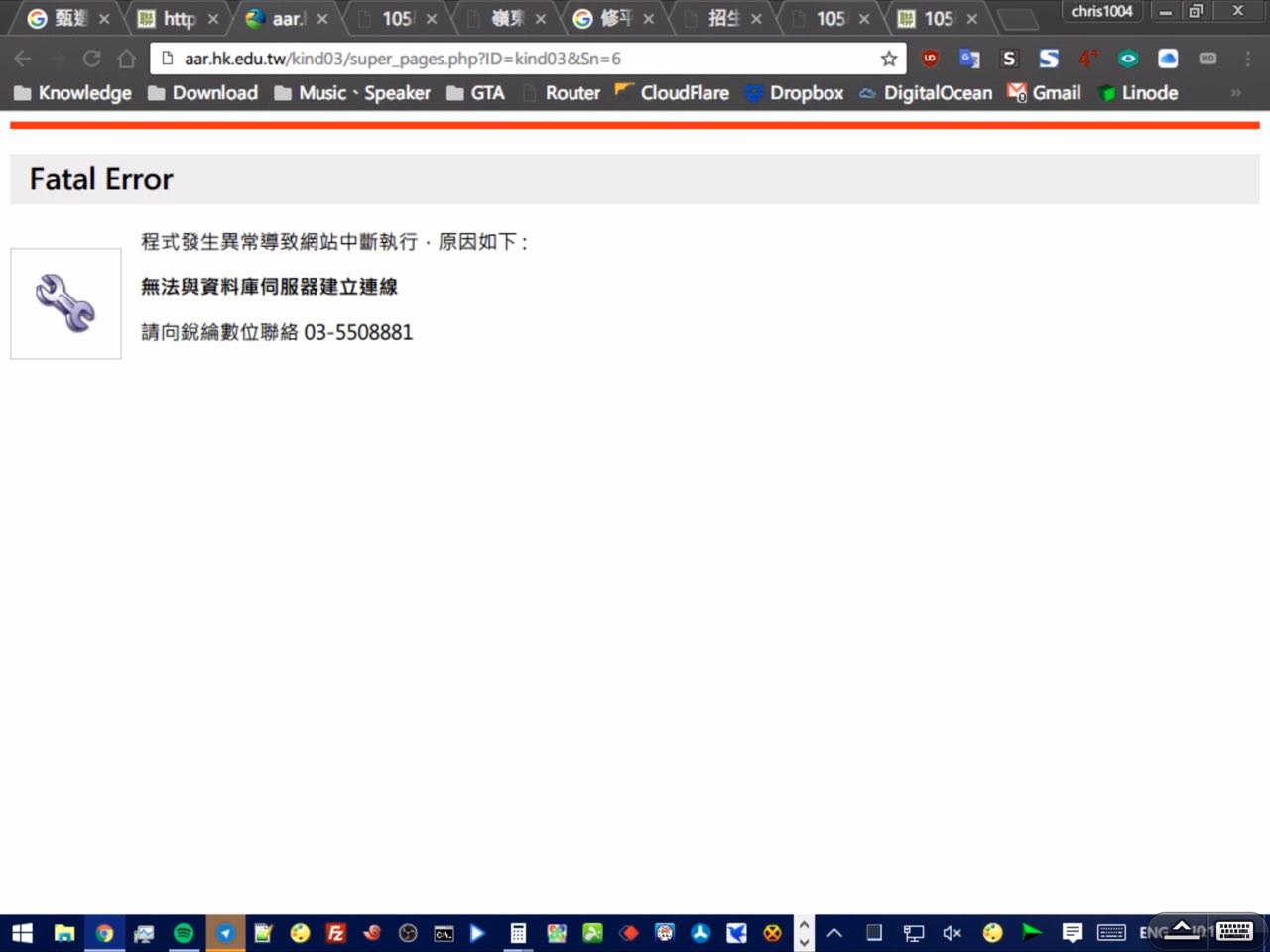
Task: Expand the bookmarks overflow chevron
Action: coord(1236,93)
